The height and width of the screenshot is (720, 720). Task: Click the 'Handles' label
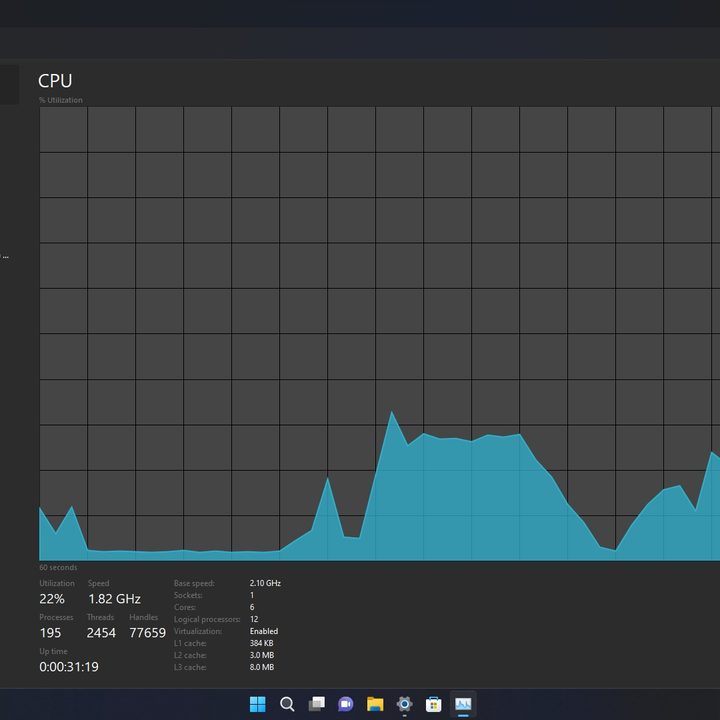click(144, 617)
